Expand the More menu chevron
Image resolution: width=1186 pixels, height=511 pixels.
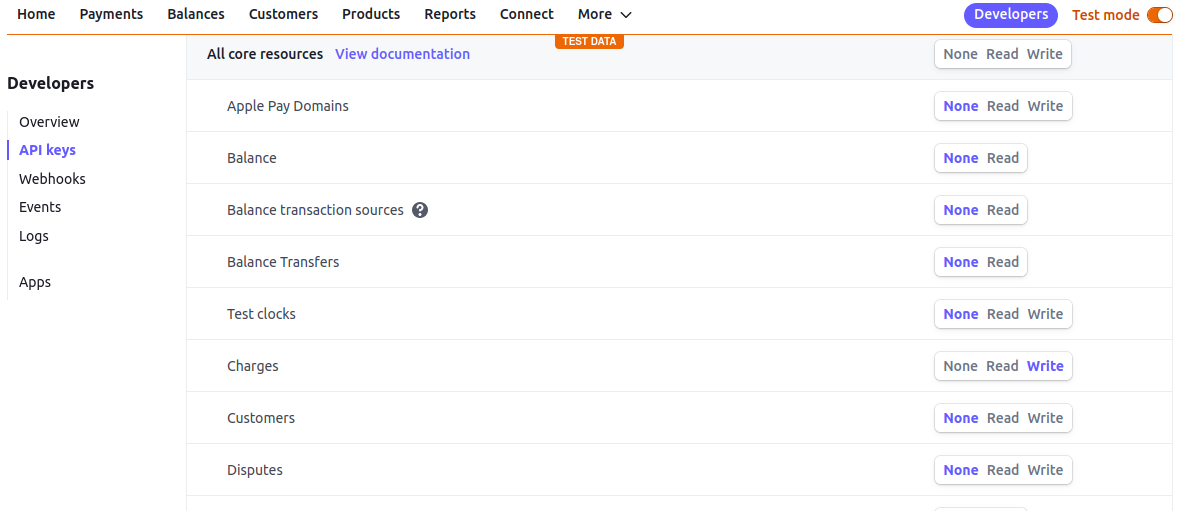pos(626,14)
